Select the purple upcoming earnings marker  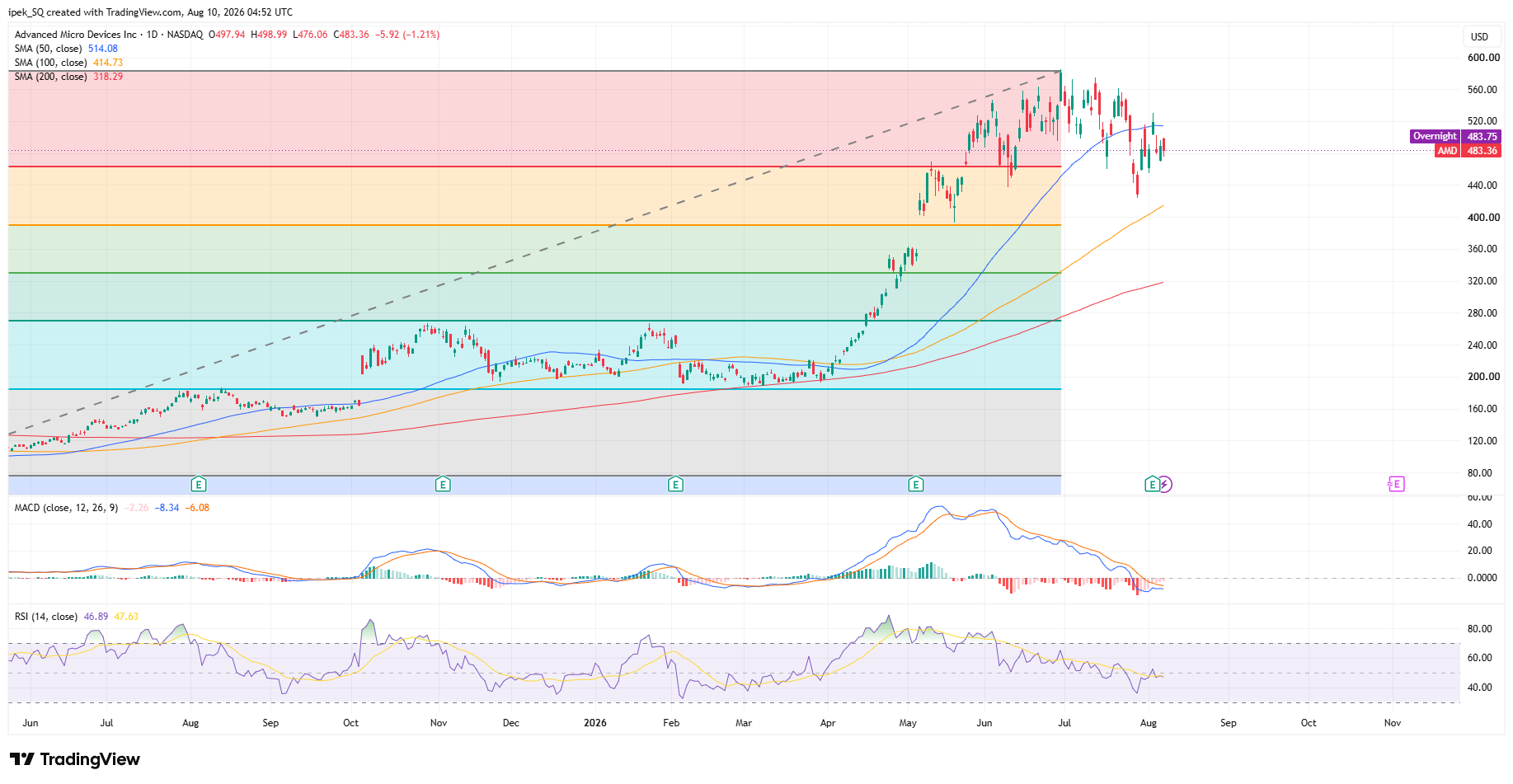point(1396,484)
